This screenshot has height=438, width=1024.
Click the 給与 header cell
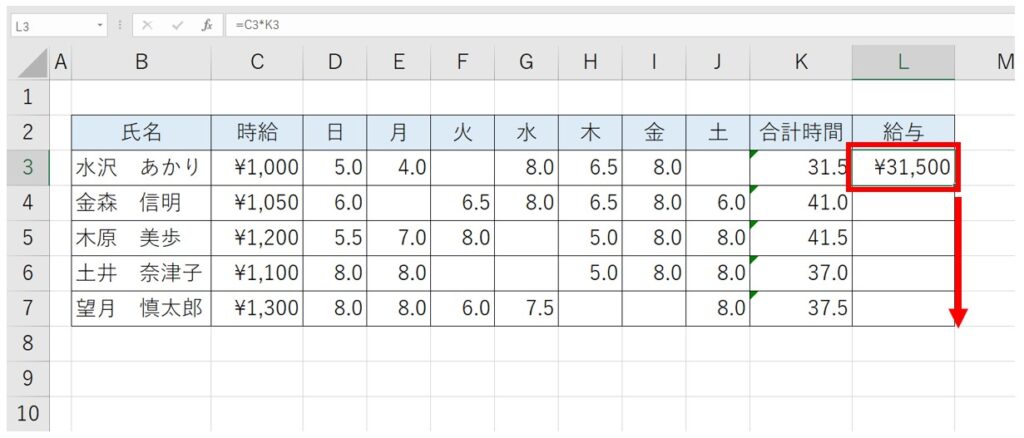903,131
